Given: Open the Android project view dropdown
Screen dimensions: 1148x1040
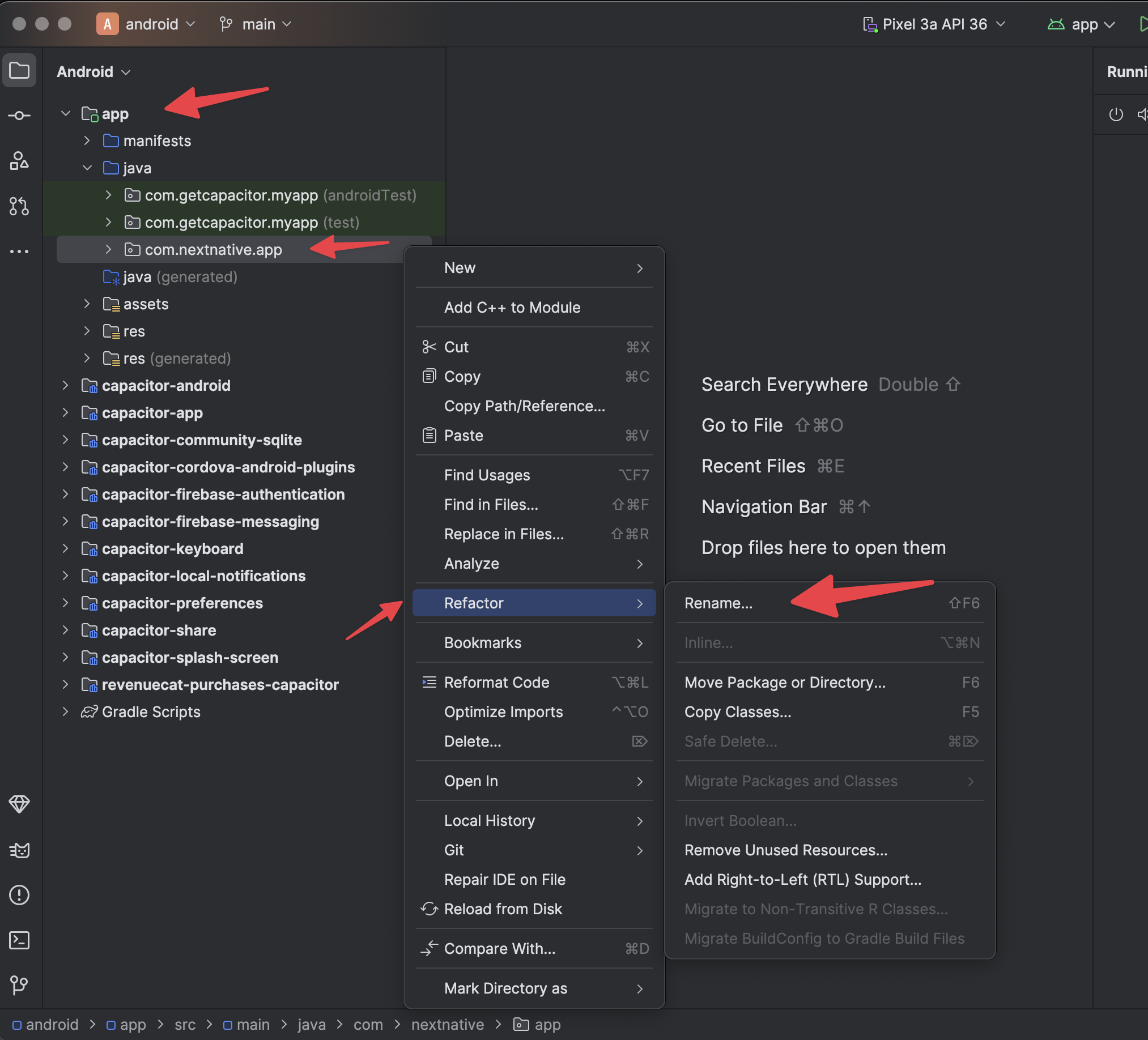Looking at the screenshot, I should (x=93, y=72).
